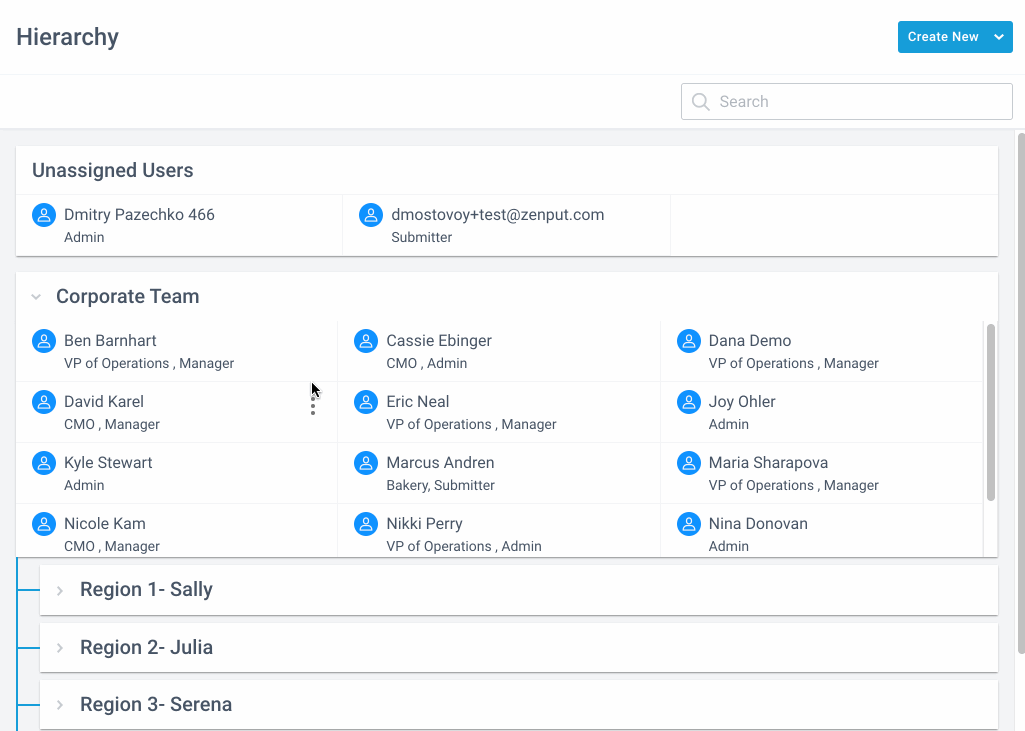Click the avatar icon next to Cassie Ebinger
This screenshot has height=731, width=1025.
tap(365, 340)
